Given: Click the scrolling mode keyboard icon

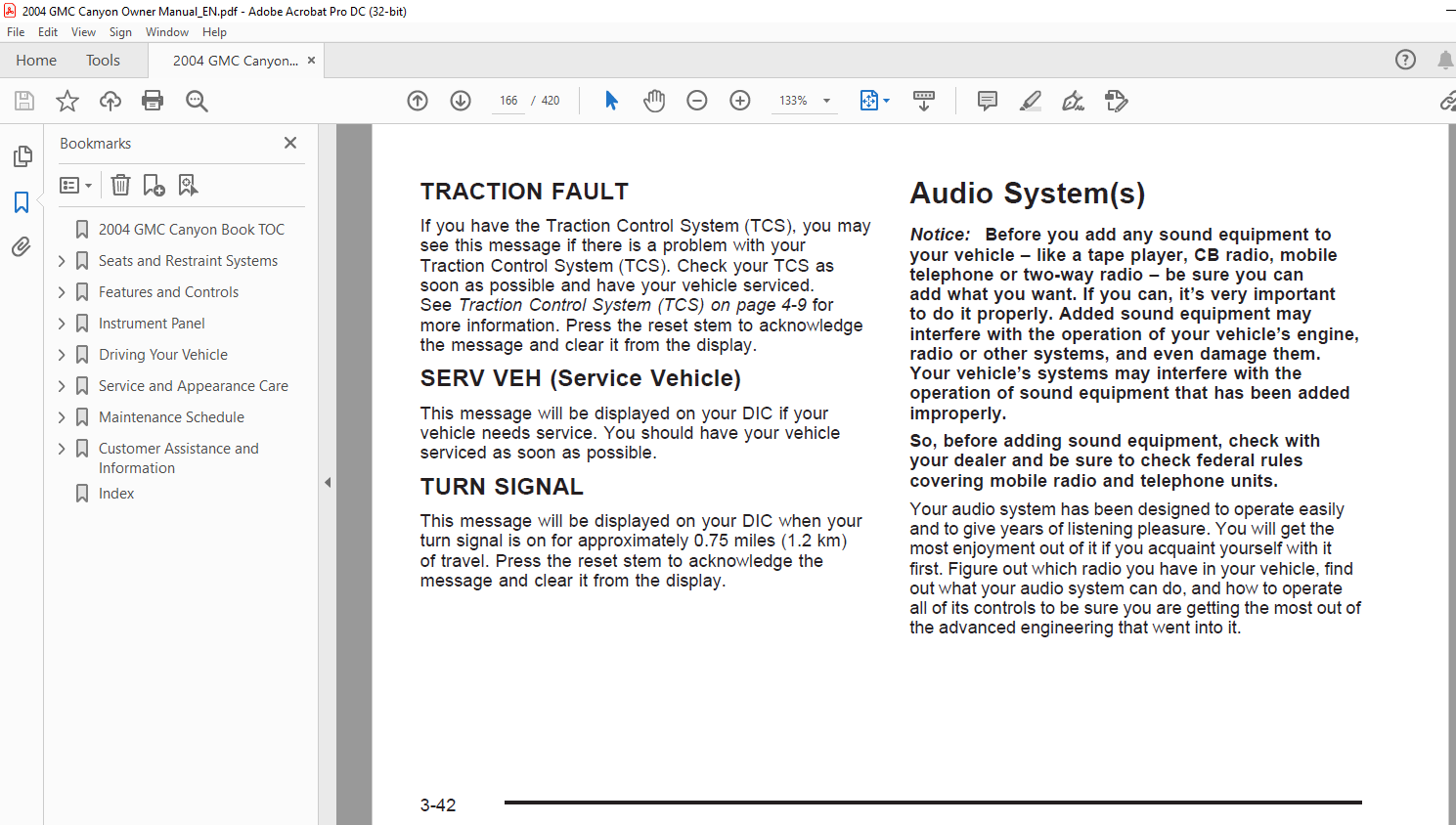Looking at the screenshot, I should click(x=924, y=101).
